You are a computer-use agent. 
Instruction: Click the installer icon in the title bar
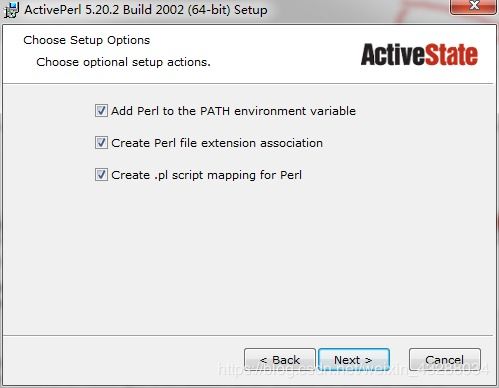[11, 10]
